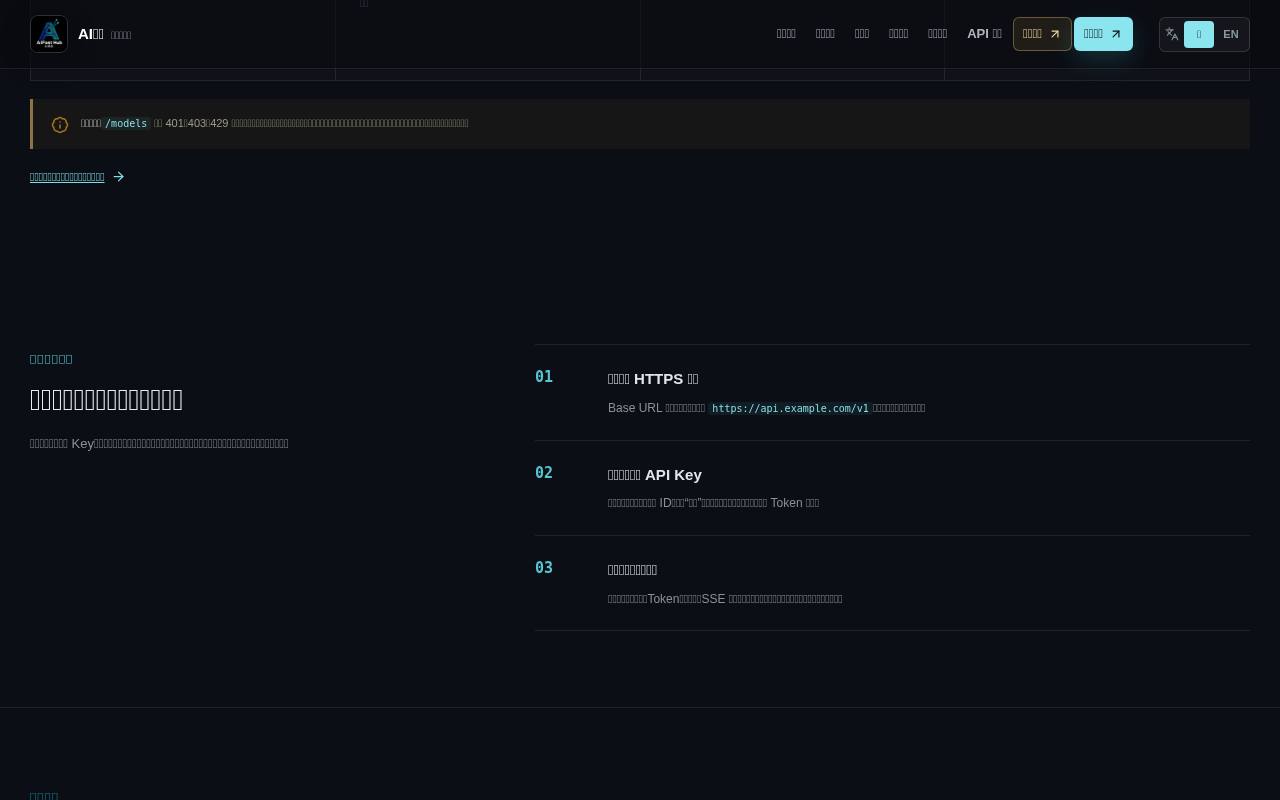Select the highlighted cyan language option
The image size is (1280, 800).
point(1199,34)
